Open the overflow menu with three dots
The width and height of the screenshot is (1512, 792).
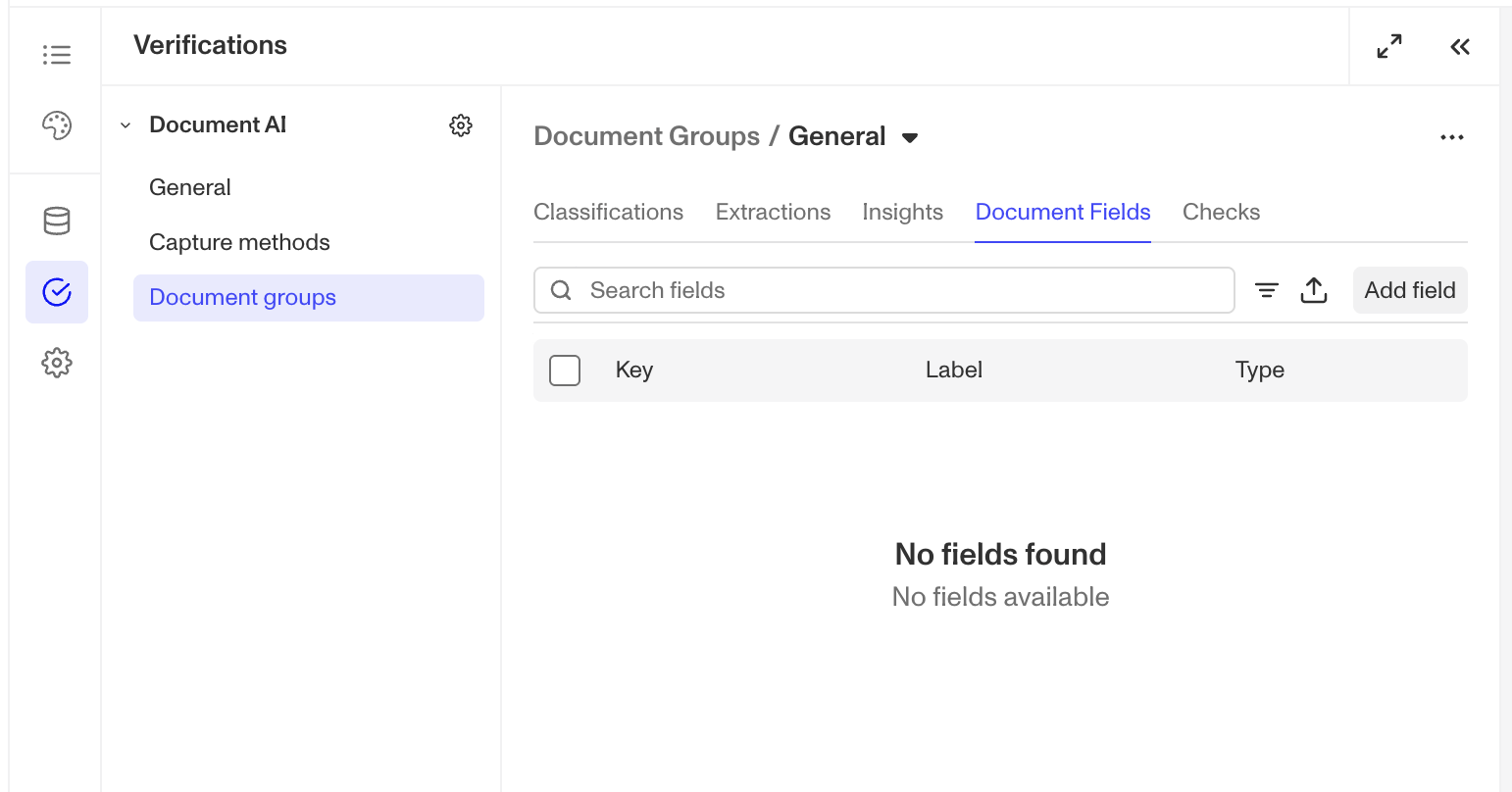1452,137
